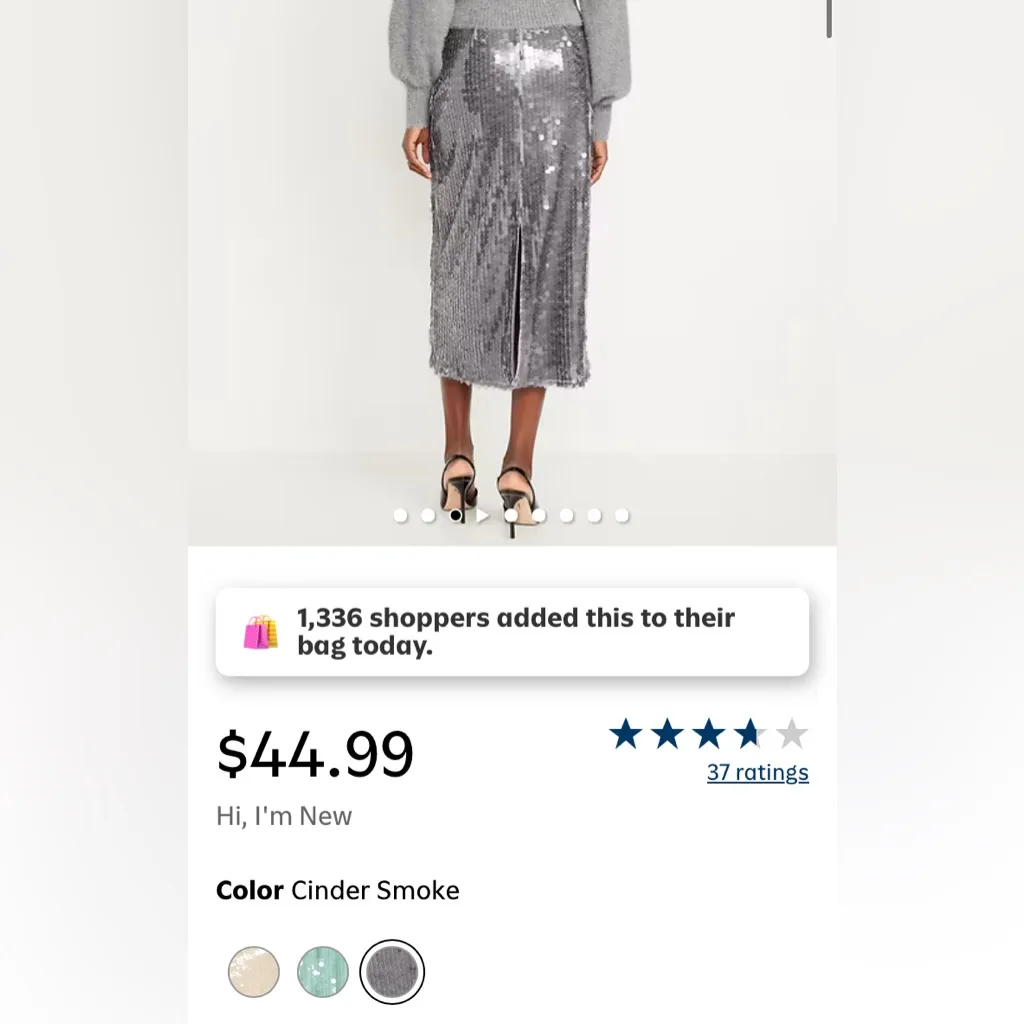Click the page scrollbar thumb
1024x1024 pixels.
pos(829,20)
